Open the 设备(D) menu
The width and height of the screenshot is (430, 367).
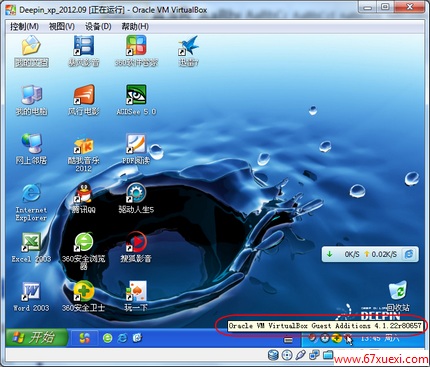[98, 27]
